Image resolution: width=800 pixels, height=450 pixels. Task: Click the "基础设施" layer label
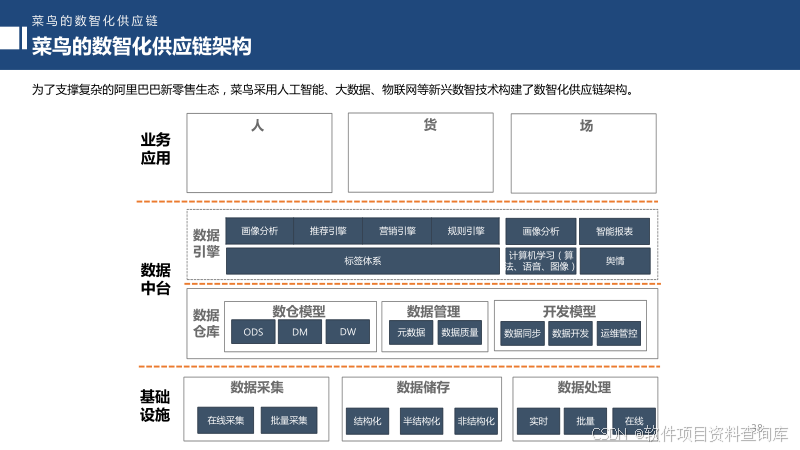click(155, 406)
